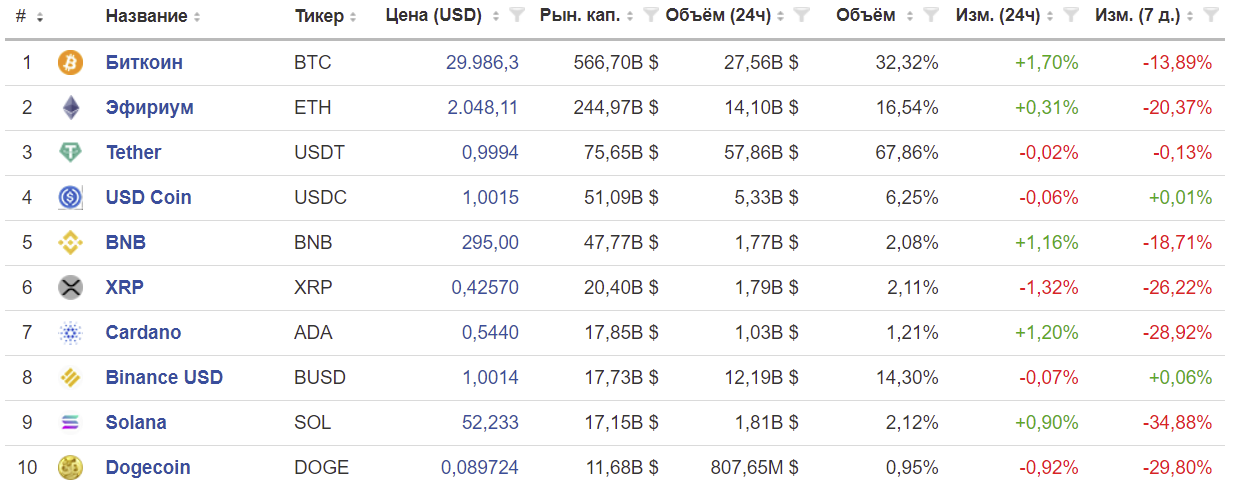Click market cap 244,97B $

(616, 108)
